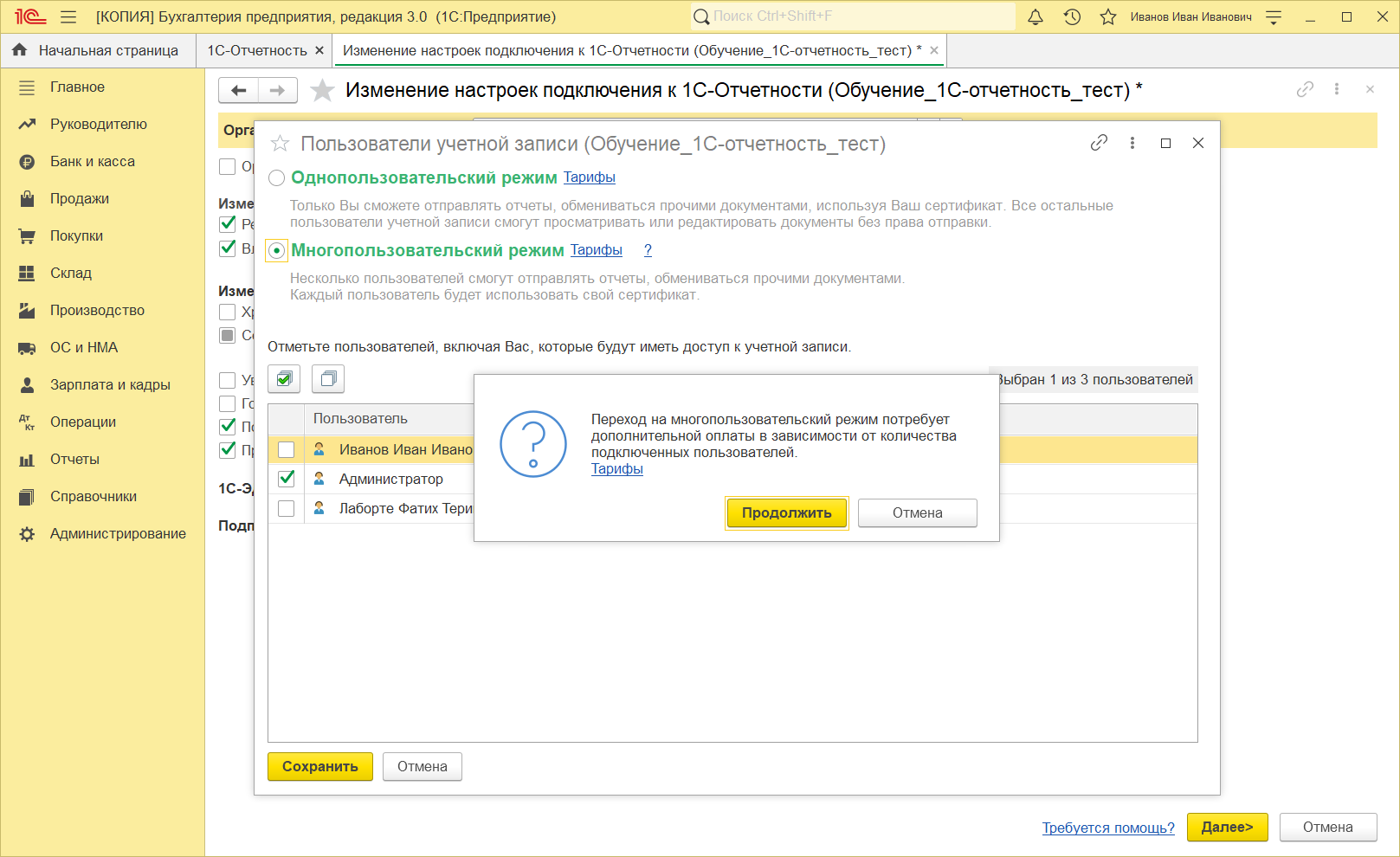Toggle the checked box starting with Ре
The width and height of the screenshot is (1400, 857).
[228, 223]
